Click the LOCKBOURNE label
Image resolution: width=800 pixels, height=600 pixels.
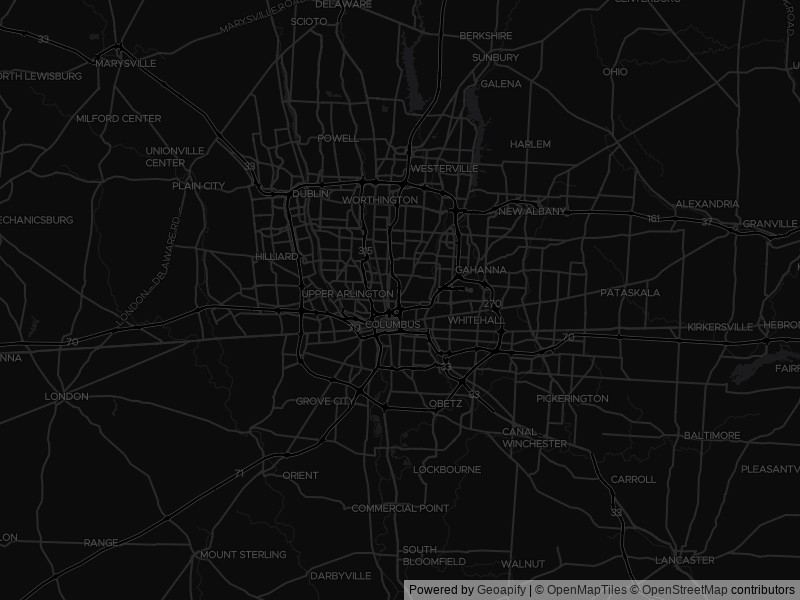pyautogui.click(x=447, y=469)
